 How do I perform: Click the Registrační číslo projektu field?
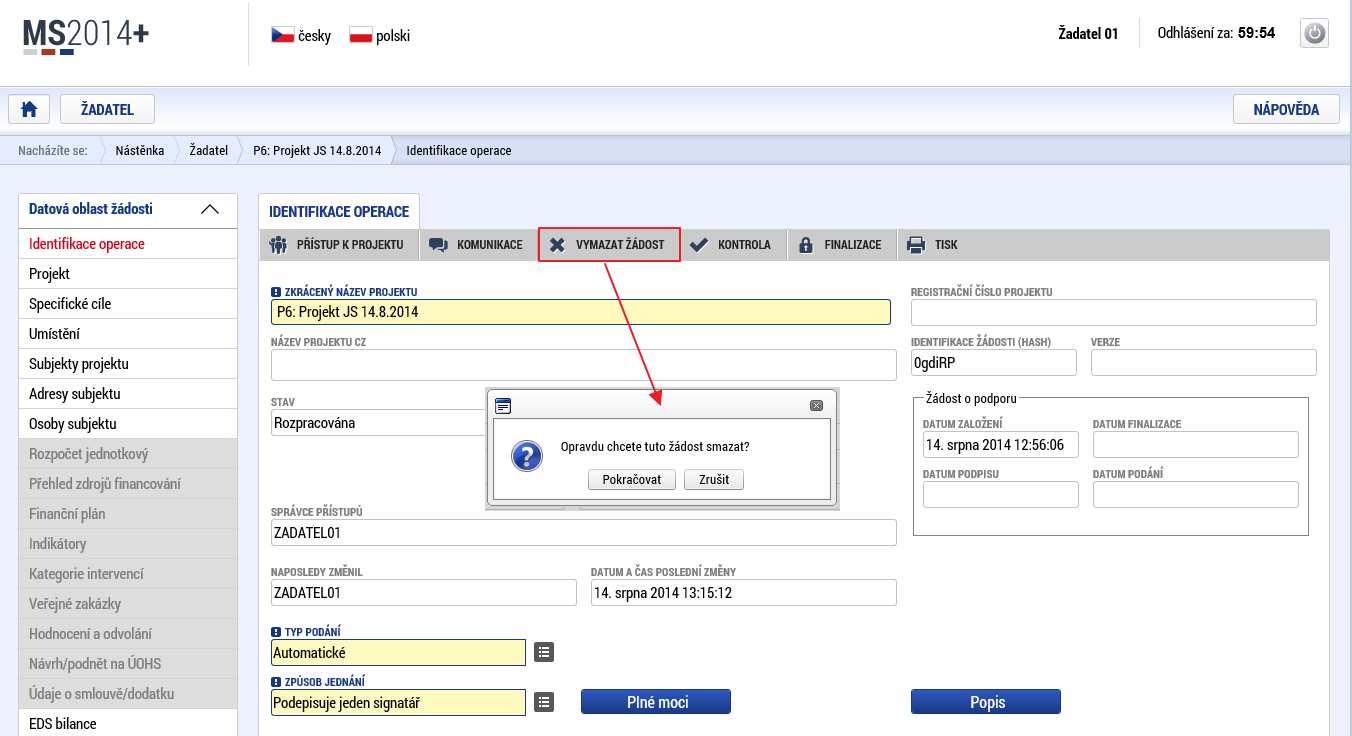coord(1114,312)
